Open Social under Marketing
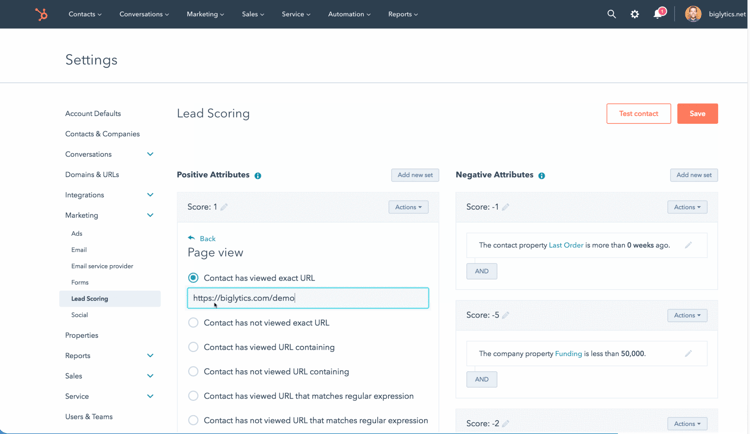Image resolution: width=750 pixels, height=434 pixels. point(79,315)
